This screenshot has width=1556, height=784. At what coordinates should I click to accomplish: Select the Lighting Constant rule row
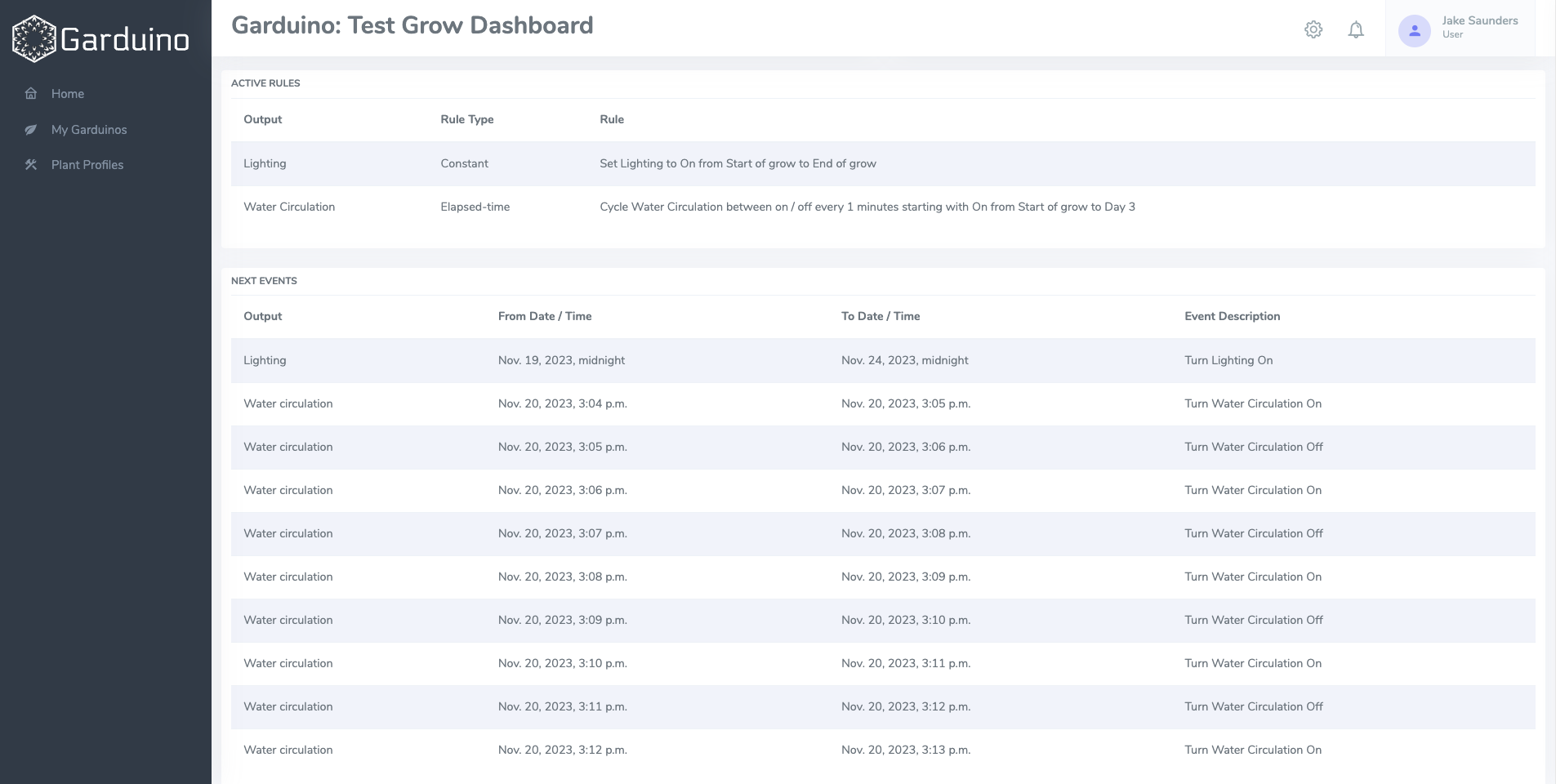(737, 163)
